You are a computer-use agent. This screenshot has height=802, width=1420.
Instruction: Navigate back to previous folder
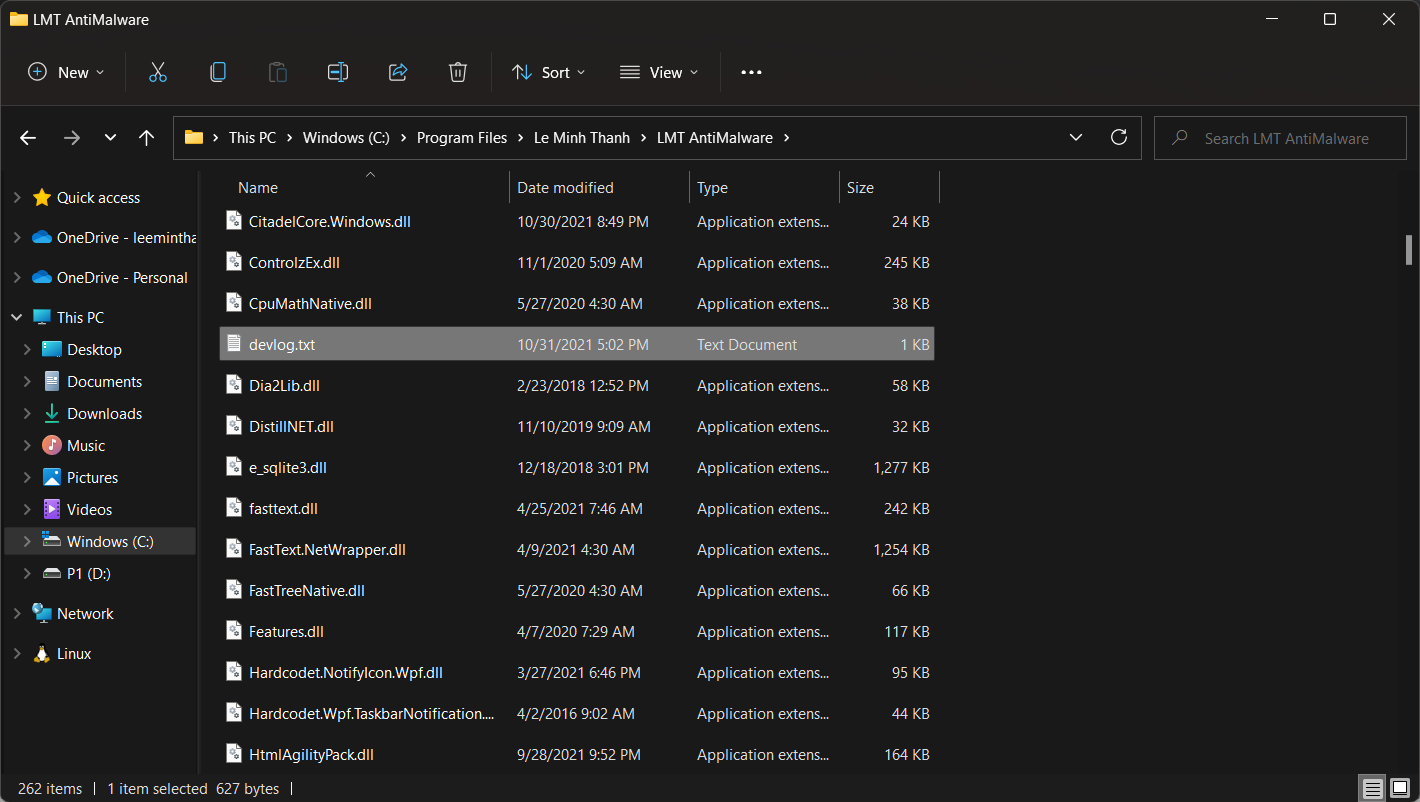point(28,138)
